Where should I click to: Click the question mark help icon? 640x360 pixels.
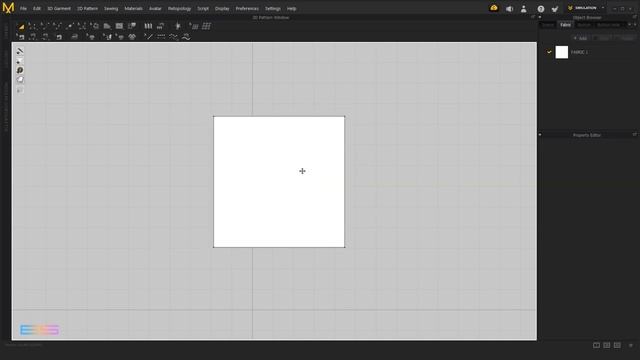(x=541, y=9)
